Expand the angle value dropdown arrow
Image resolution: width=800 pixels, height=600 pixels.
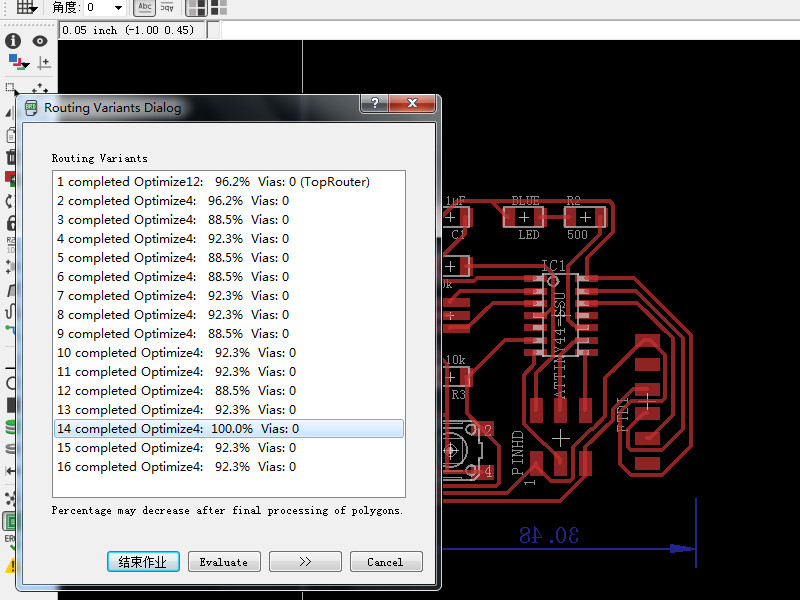pyautogui.click(x=118, y=8)
